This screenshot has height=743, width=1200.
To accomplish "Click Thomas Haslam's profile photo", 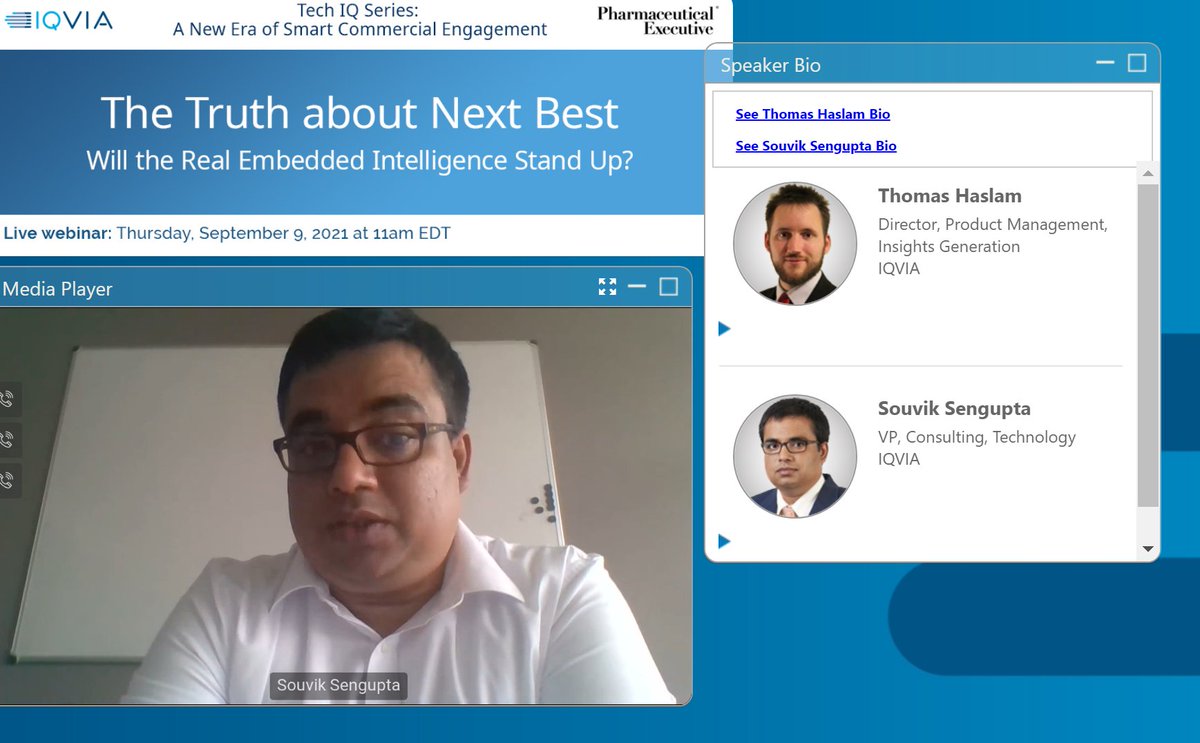I will [795, 244].
